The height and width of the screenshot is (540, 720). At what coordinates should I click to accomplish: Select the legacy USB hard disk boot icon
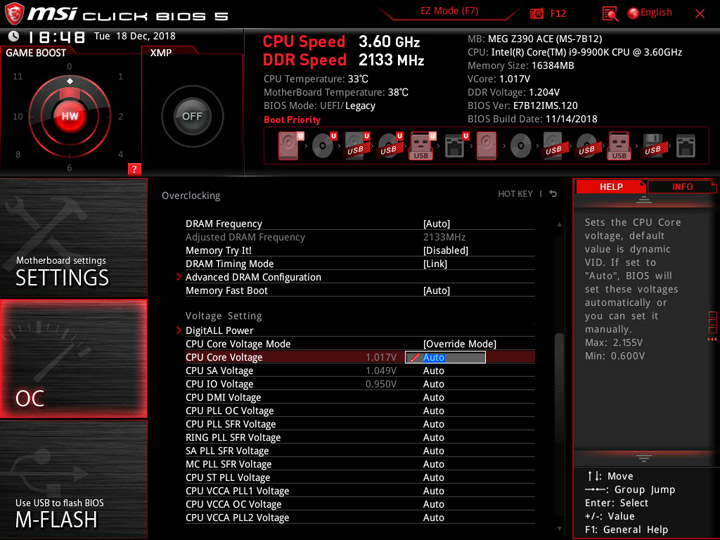tap(553, 146)
